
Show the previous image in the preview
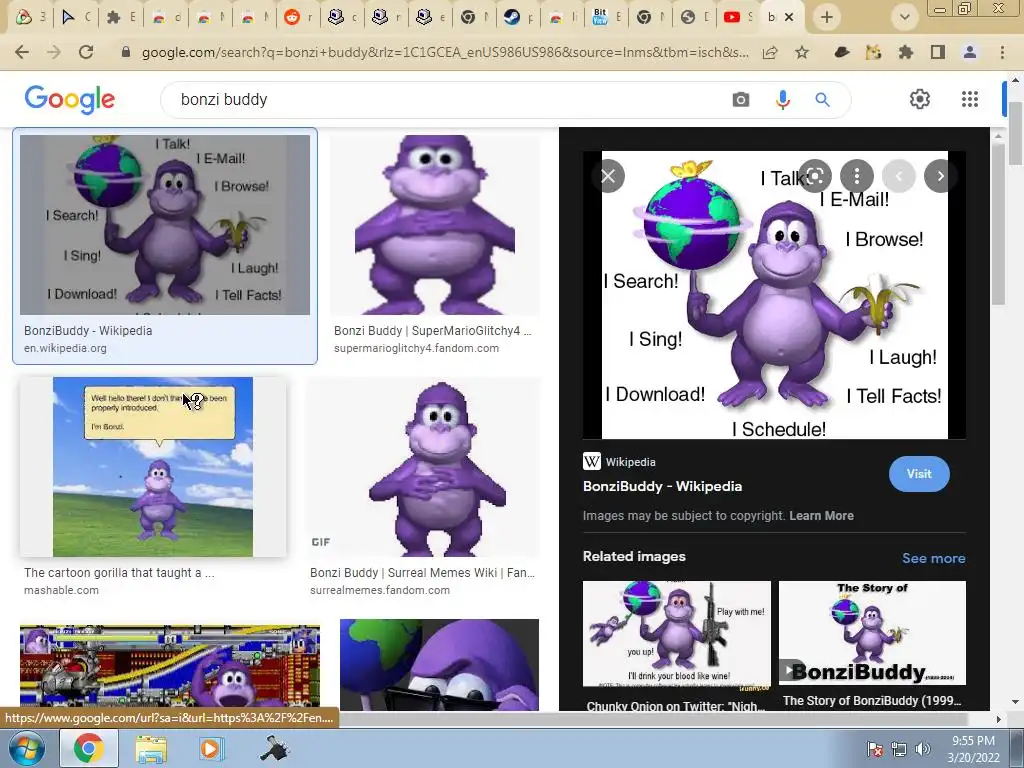899,176
